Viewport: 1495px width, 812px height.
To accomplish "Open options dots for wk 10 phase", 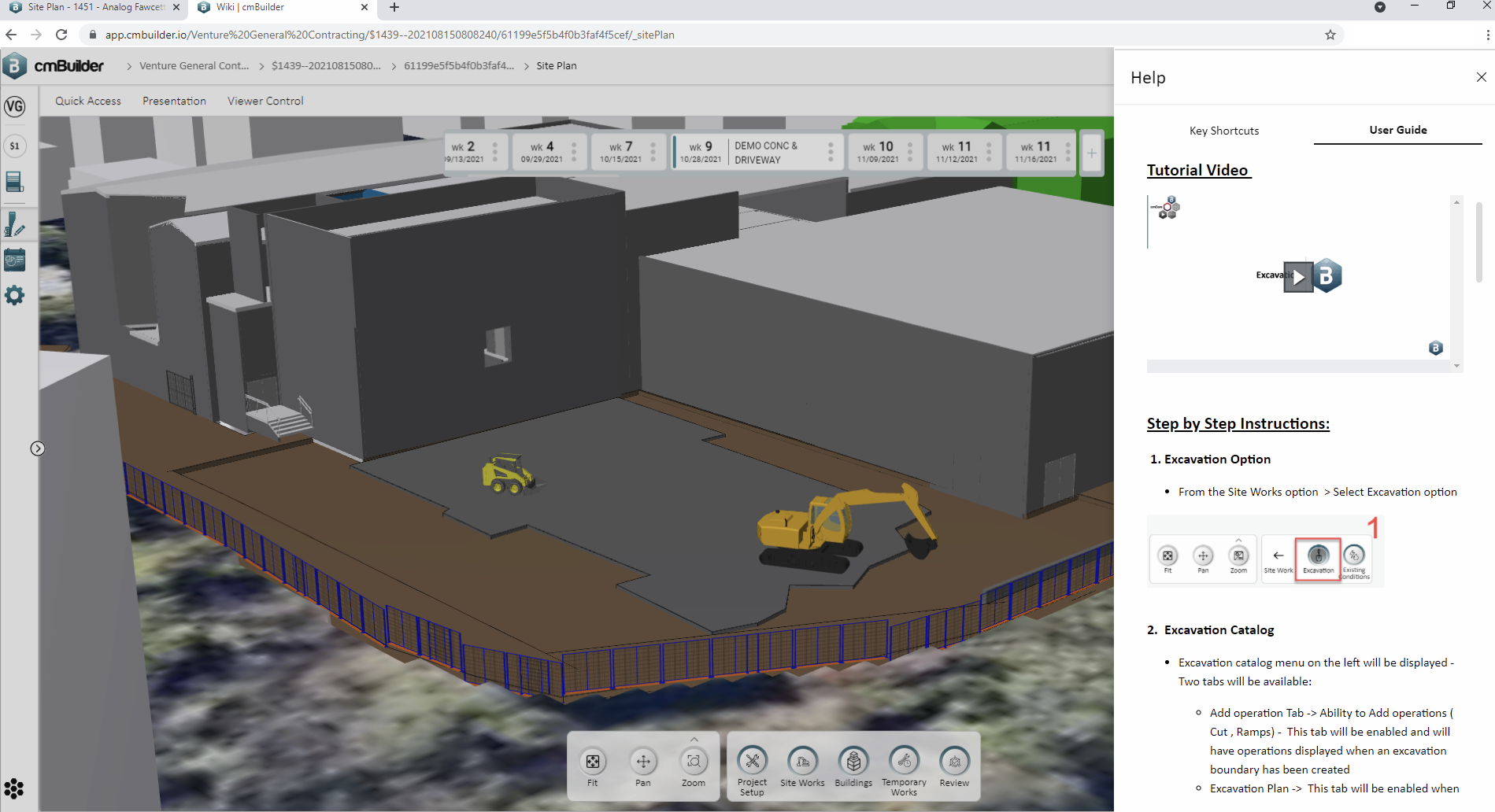I will pyautogui.click(x=910, y=152).
